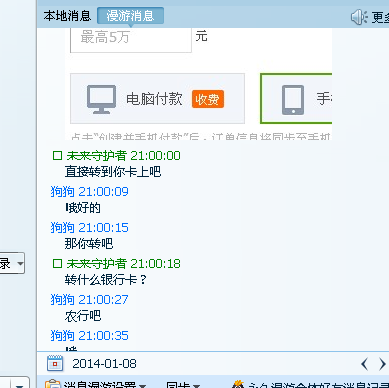Click the 元 currency label
389x388 pixels.
click(x=202, y=36)
